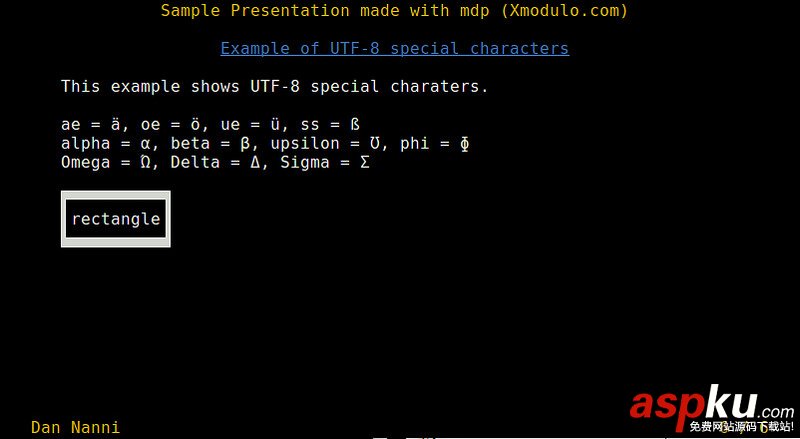Click inside the rectangle box
Screen dimensions: 800x439
(x=116, y=219)
